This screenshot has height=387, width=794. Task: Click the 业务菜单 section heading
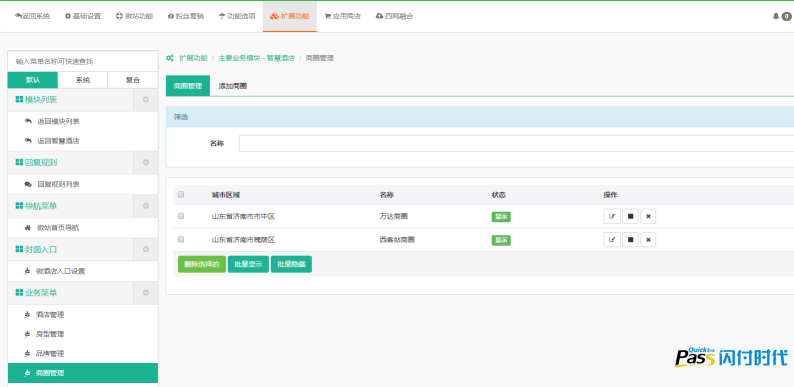click(36, 293)
